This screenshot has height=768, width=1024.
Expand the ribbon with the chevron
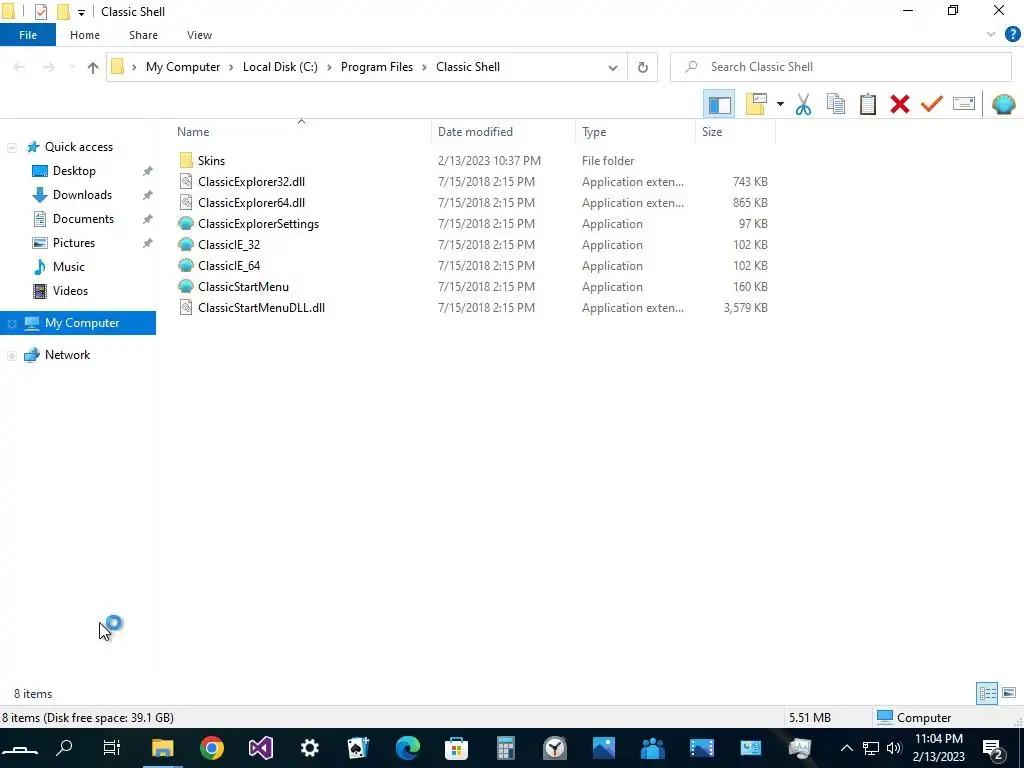pyautogui.click(x=991, y=35)
